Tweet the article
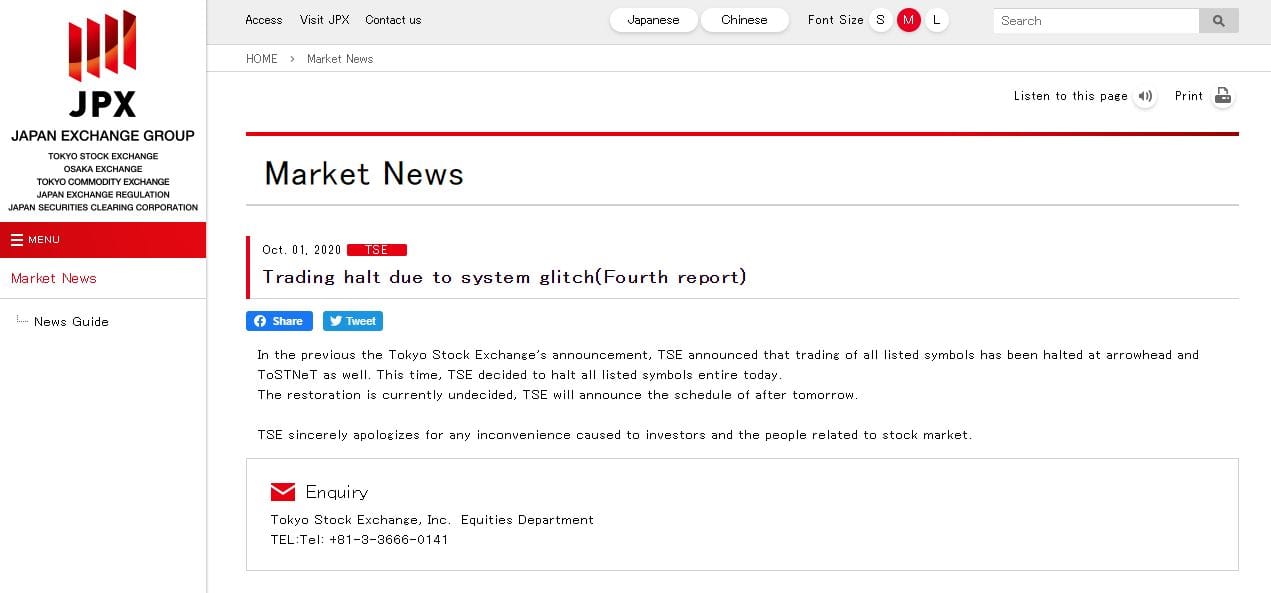1271x593 pixels. point(353,321)
